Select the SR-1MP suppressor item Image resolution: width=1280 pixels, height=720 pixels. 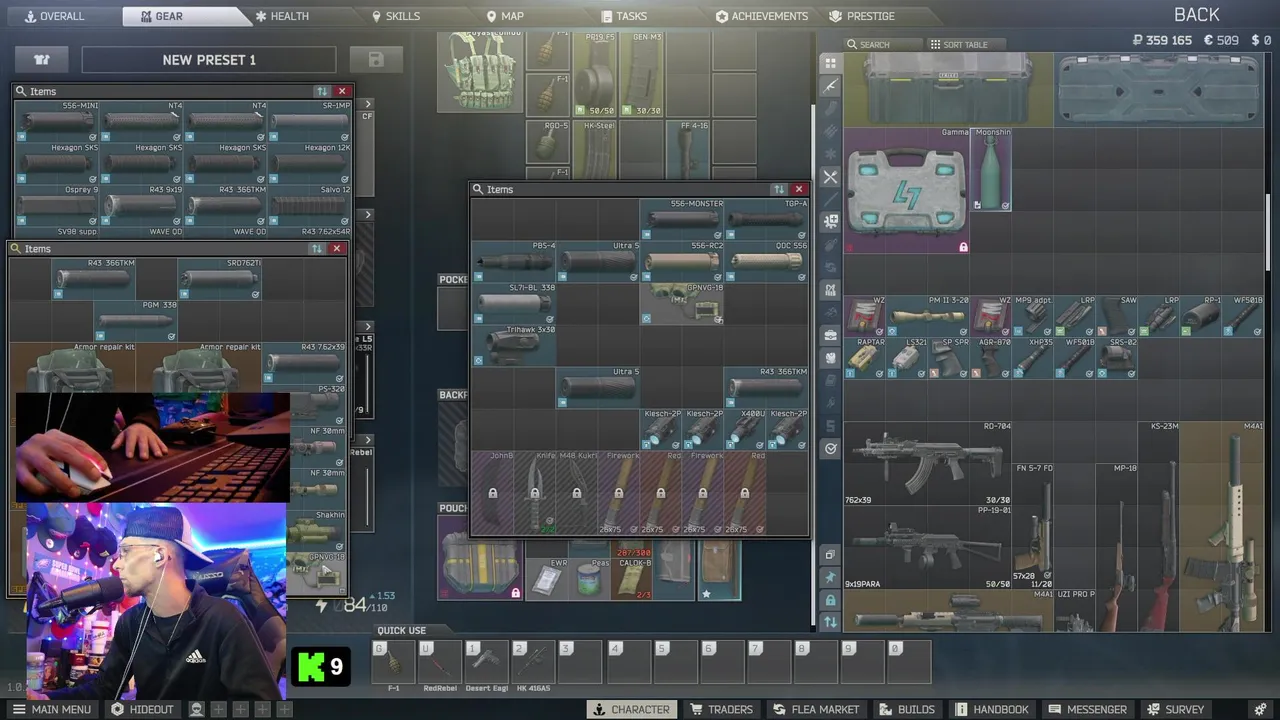[310, 120]
